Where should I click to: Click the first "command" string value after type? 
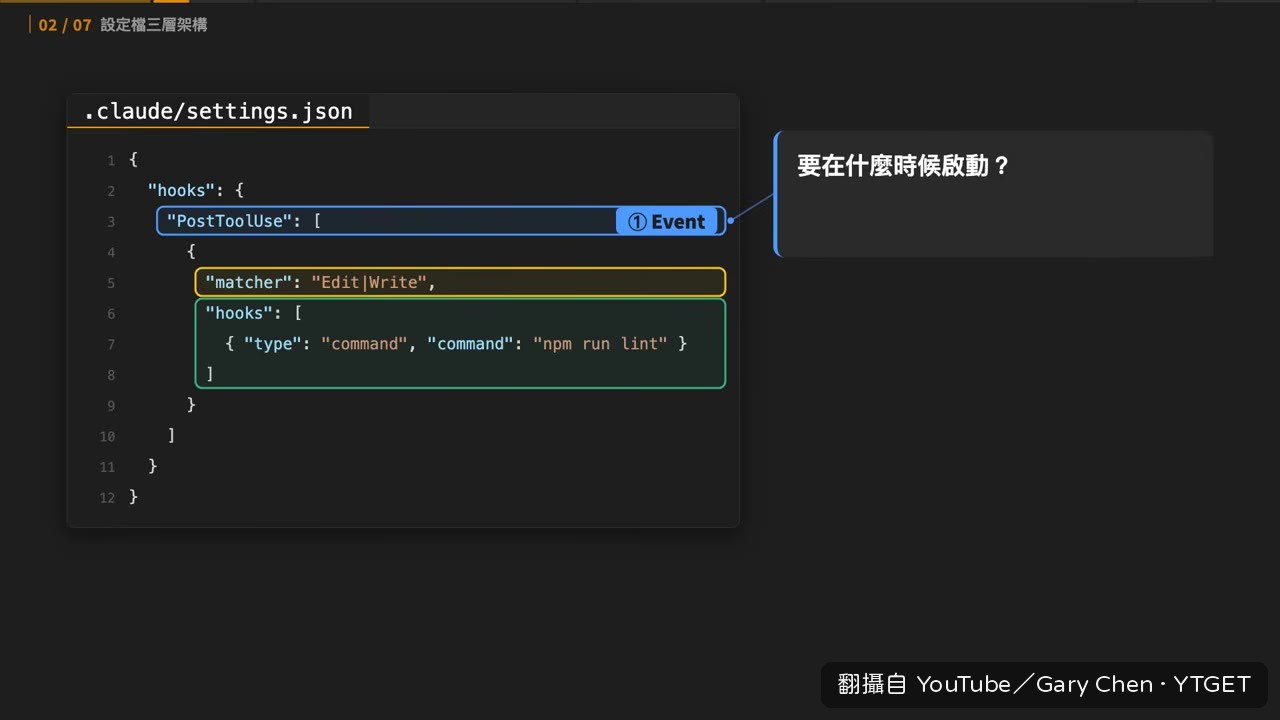364,343
